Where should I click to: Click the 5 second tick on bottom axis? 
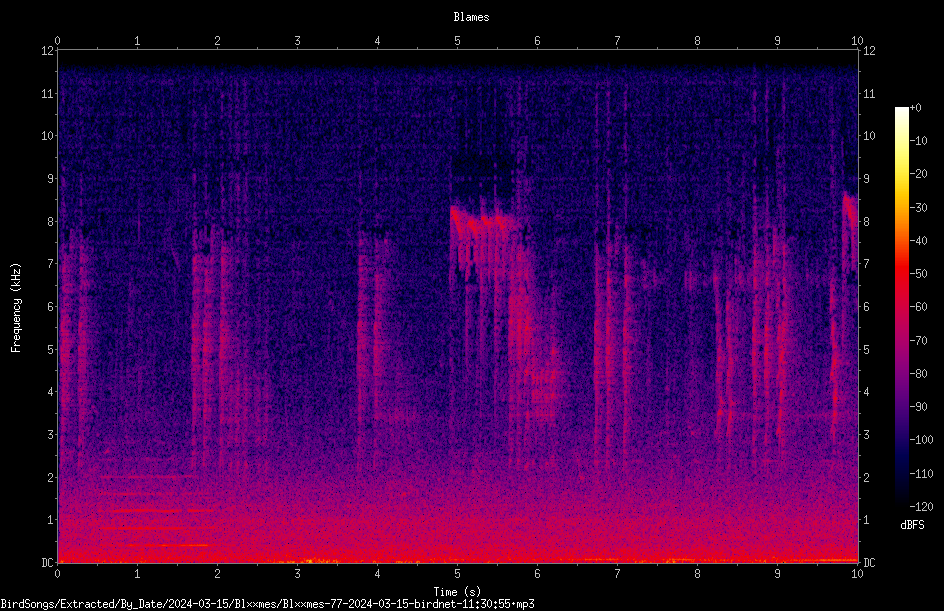click(x=458, y=574)
